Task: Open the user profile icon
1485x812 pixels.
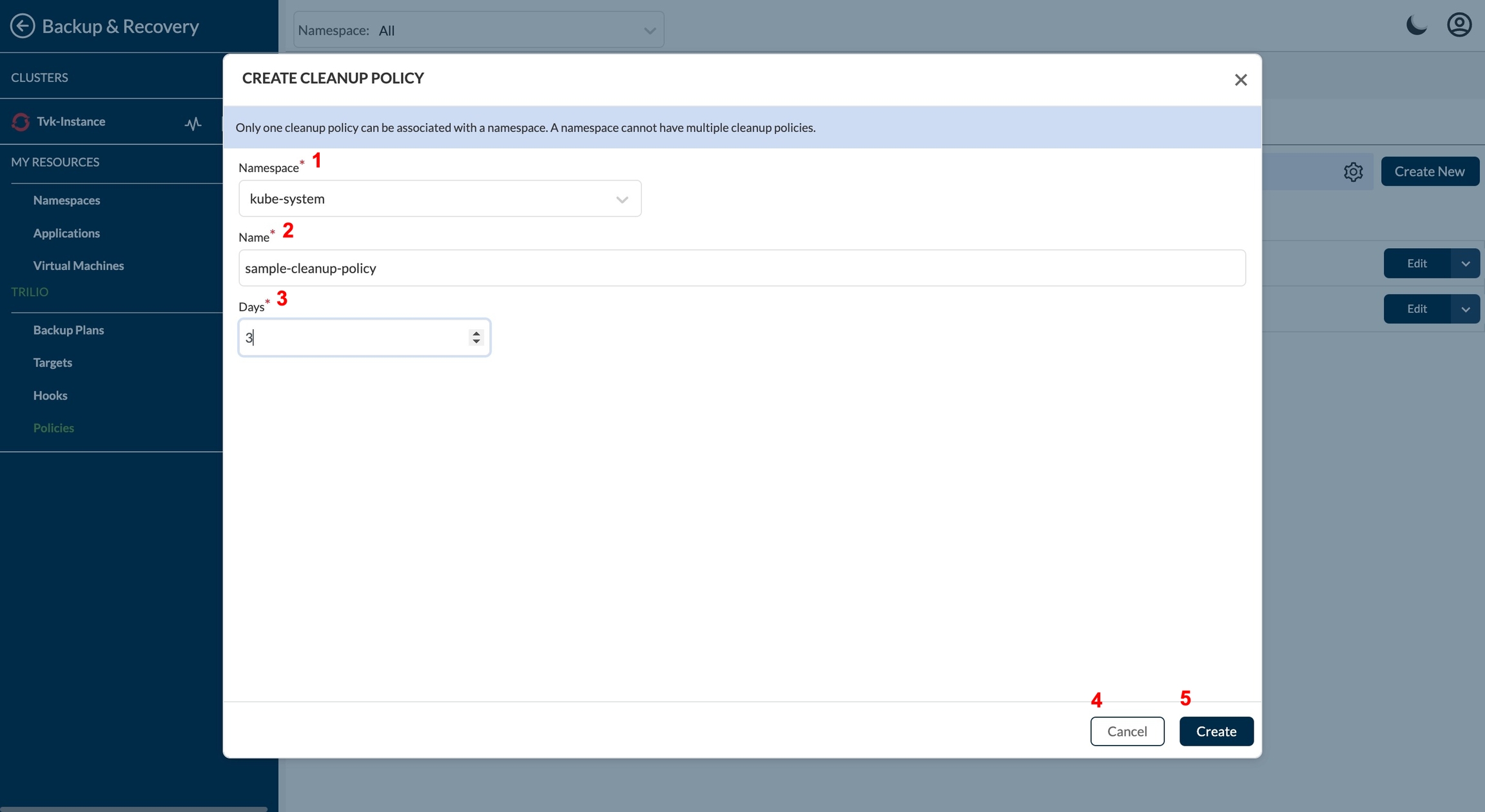Action: pyautogui.click(x=1459, y=26)
